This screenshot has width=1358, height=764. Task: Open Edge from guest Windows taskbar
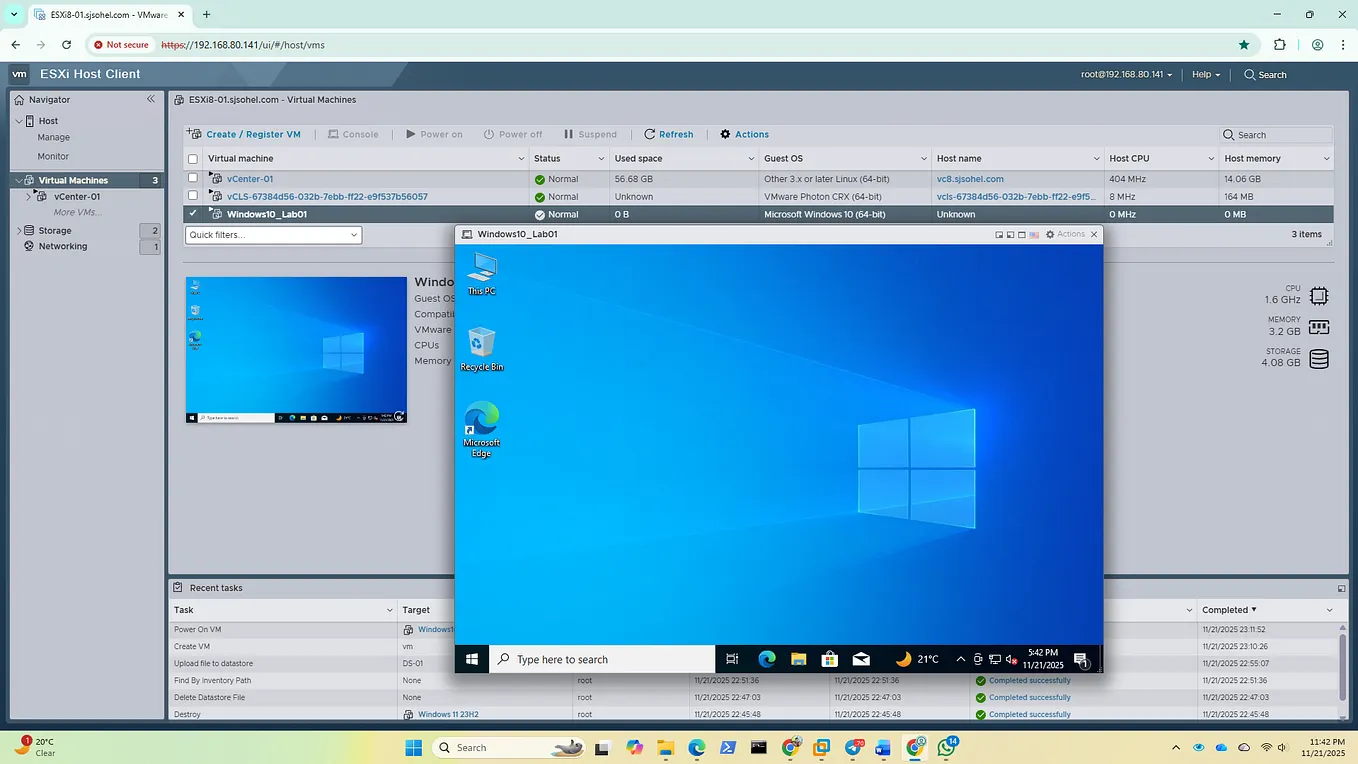point(767,659)
